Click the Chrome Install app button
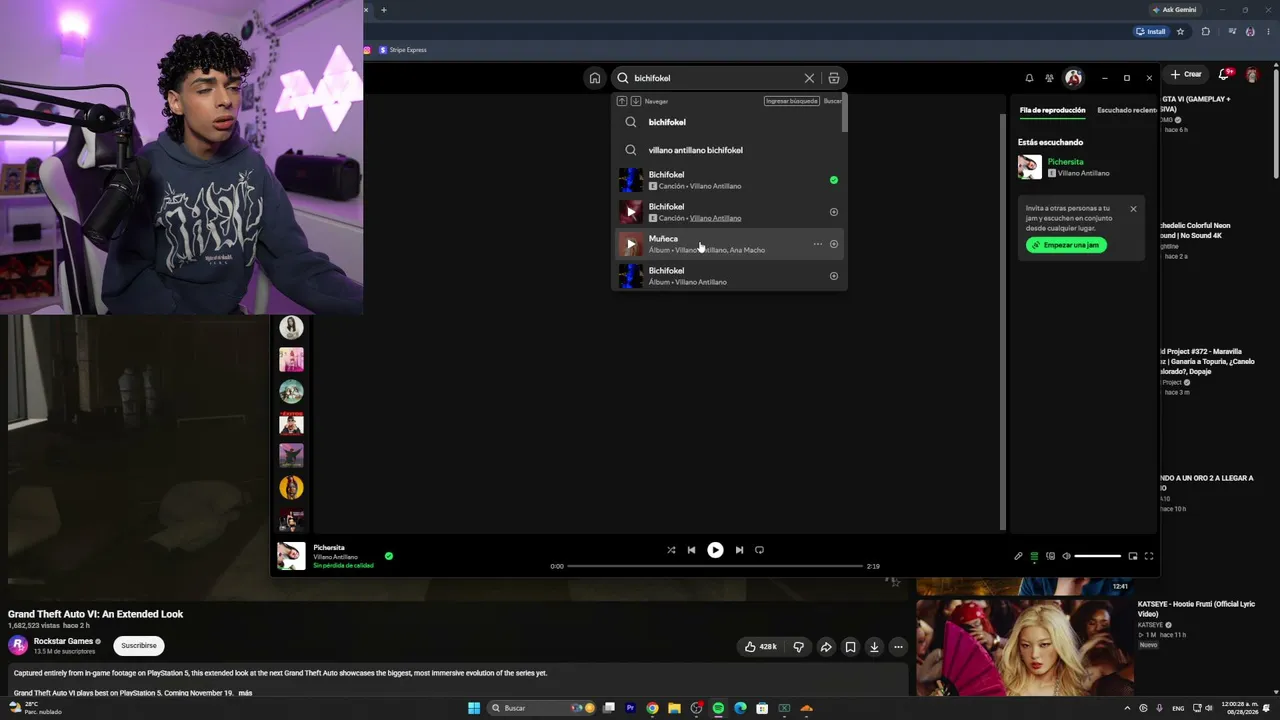The image size is (1280, 720). coord(1151,31)
